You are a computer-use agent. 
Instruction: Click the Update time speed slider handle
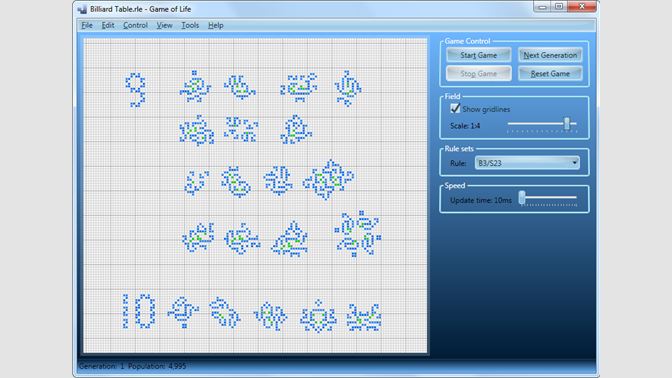click(x=522, y=198)
